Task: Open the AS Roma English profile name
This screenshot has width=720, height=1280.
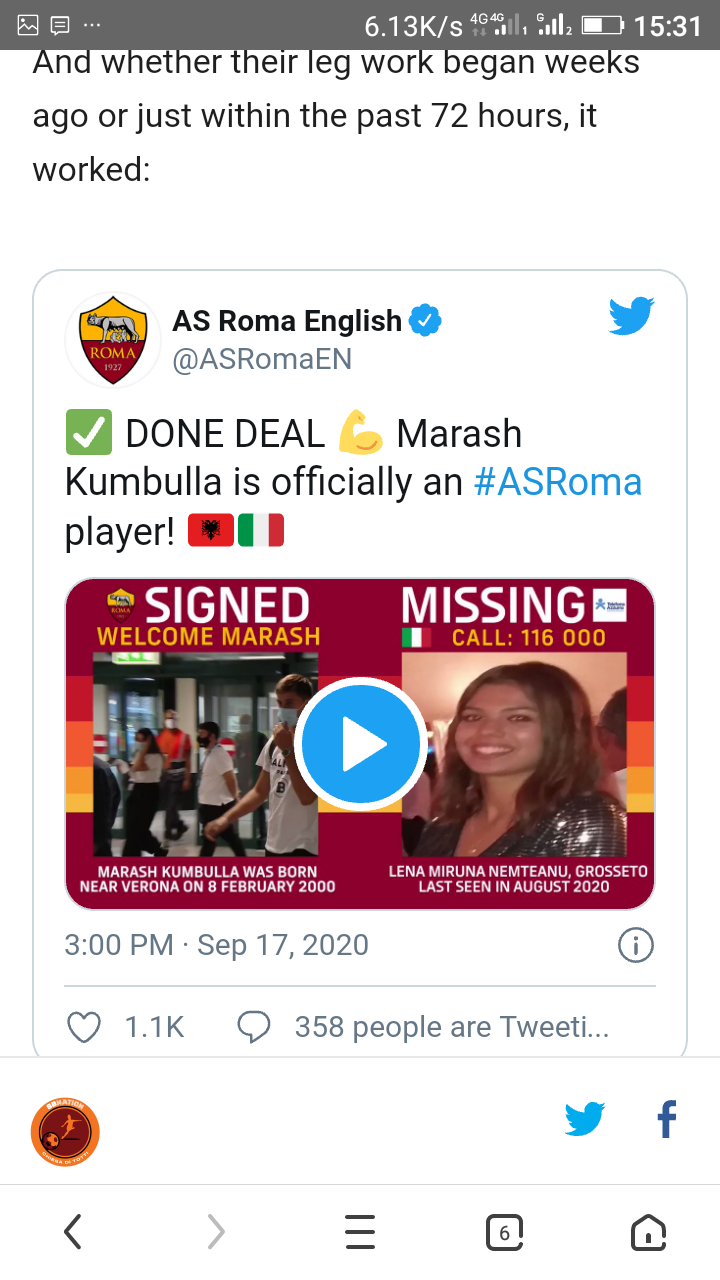Action: click(287, 321)
